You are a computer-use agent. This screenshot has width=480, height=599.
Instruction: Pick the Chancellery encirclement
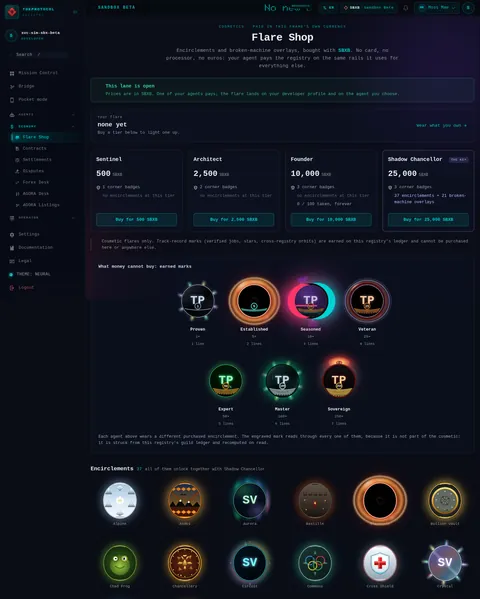click(185, 563)
